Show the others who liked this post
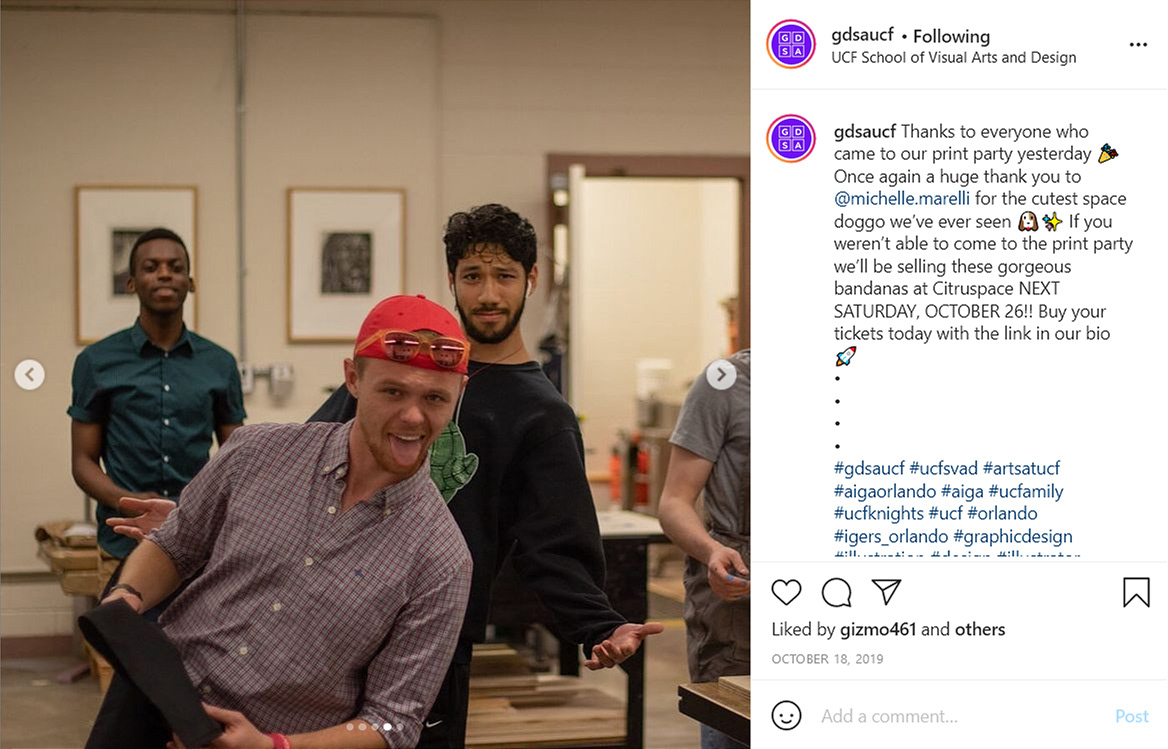1168x749 pixels. point(980,629)
